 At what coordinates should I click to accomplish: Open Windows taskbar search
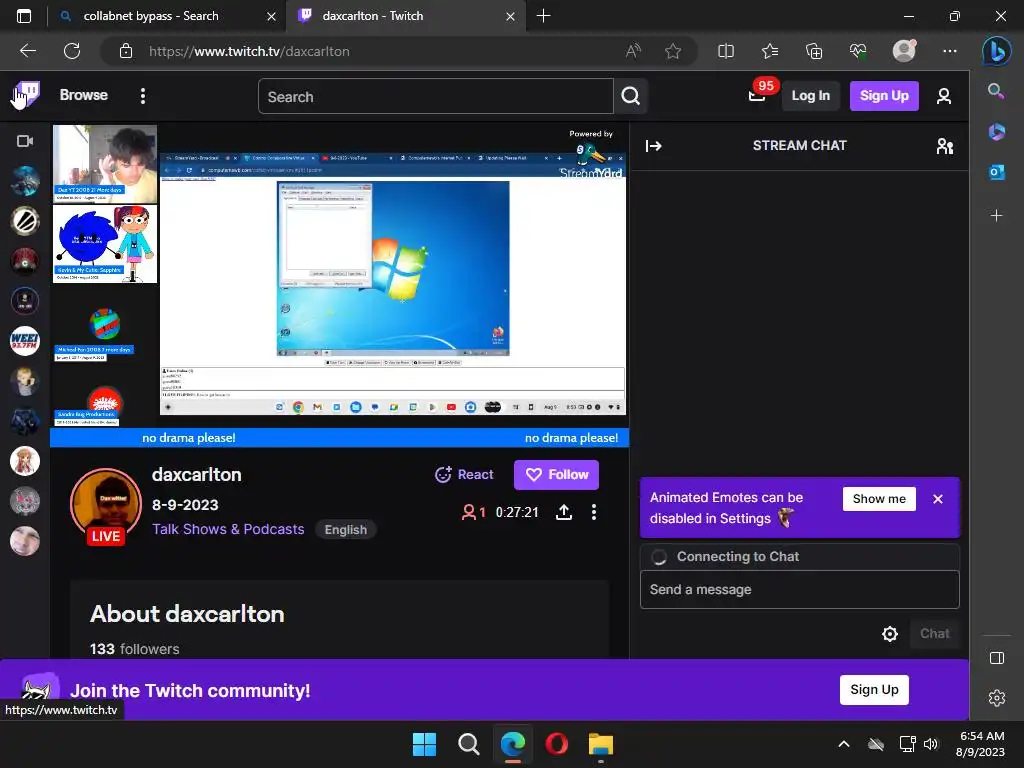468,744
